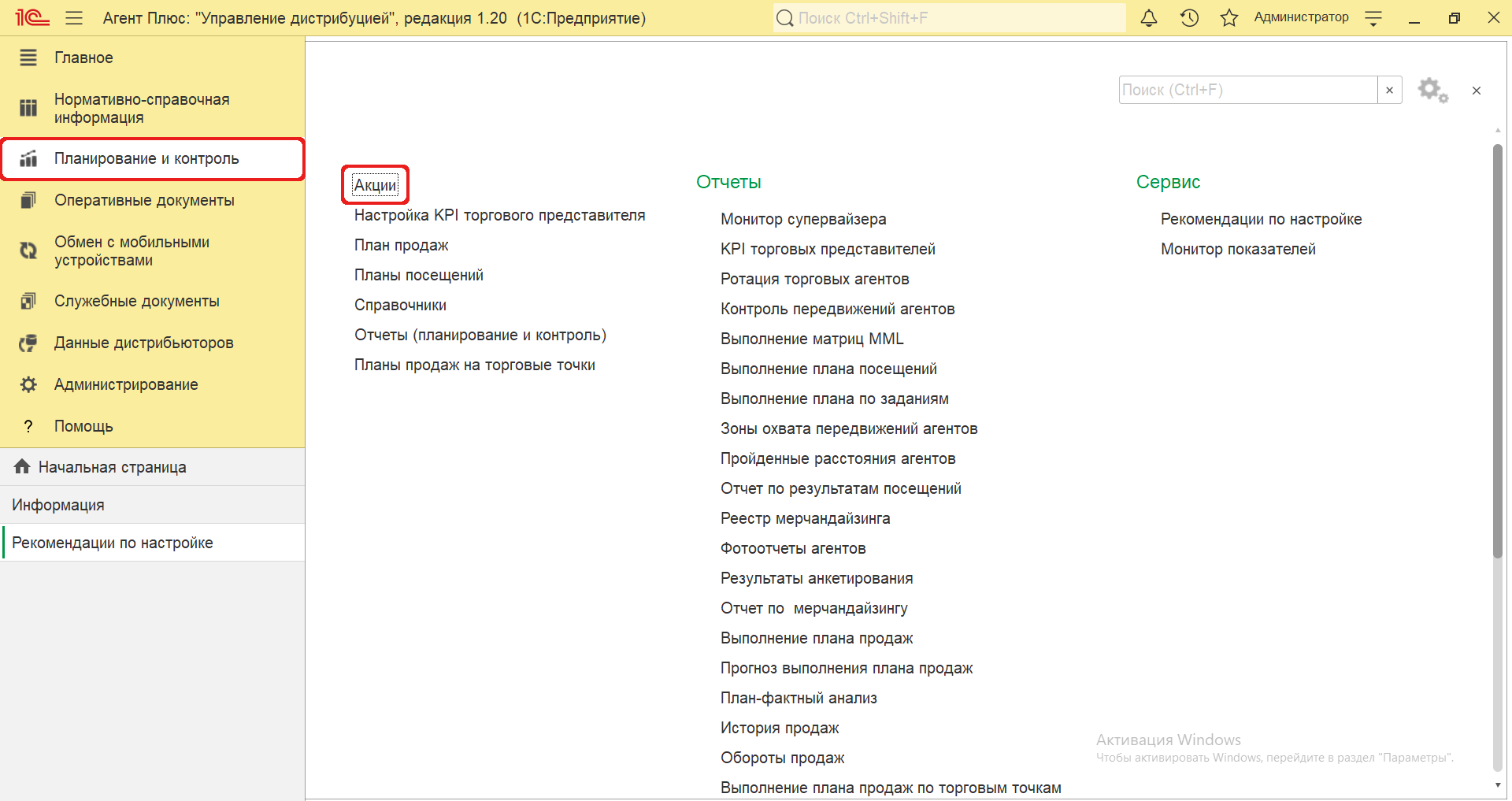Open План продаж link
Screen dimensions: 1512x801
(401, 245)
